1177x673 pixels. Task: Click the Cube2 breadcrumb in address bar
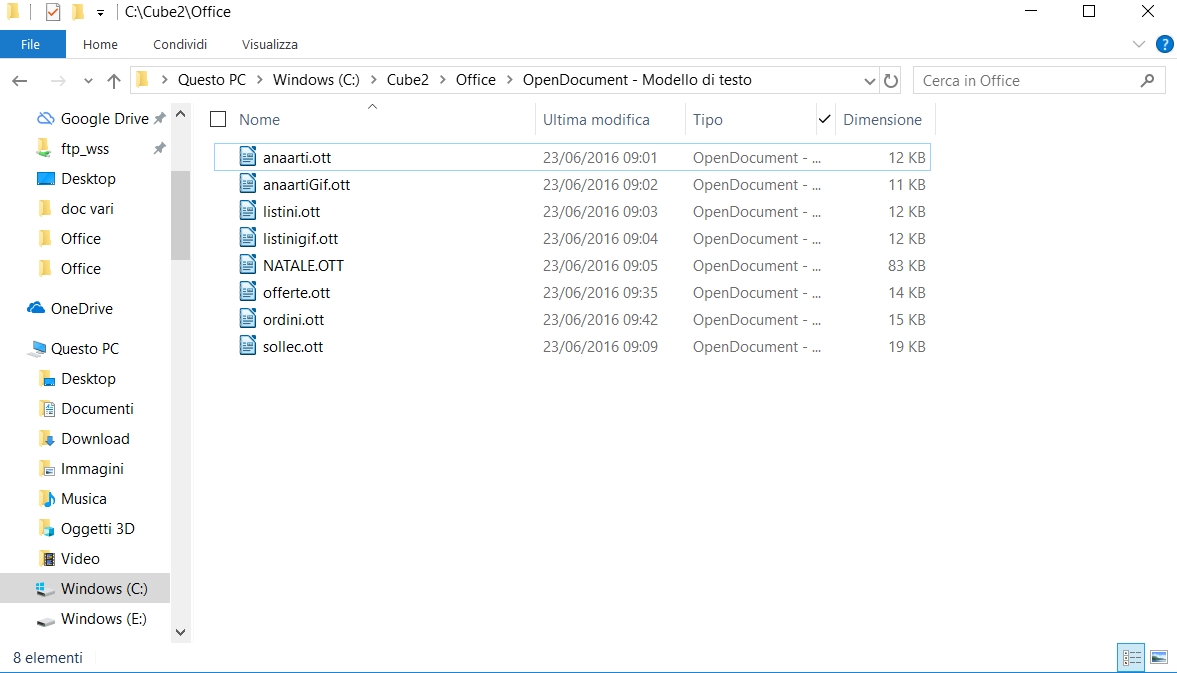407,81
